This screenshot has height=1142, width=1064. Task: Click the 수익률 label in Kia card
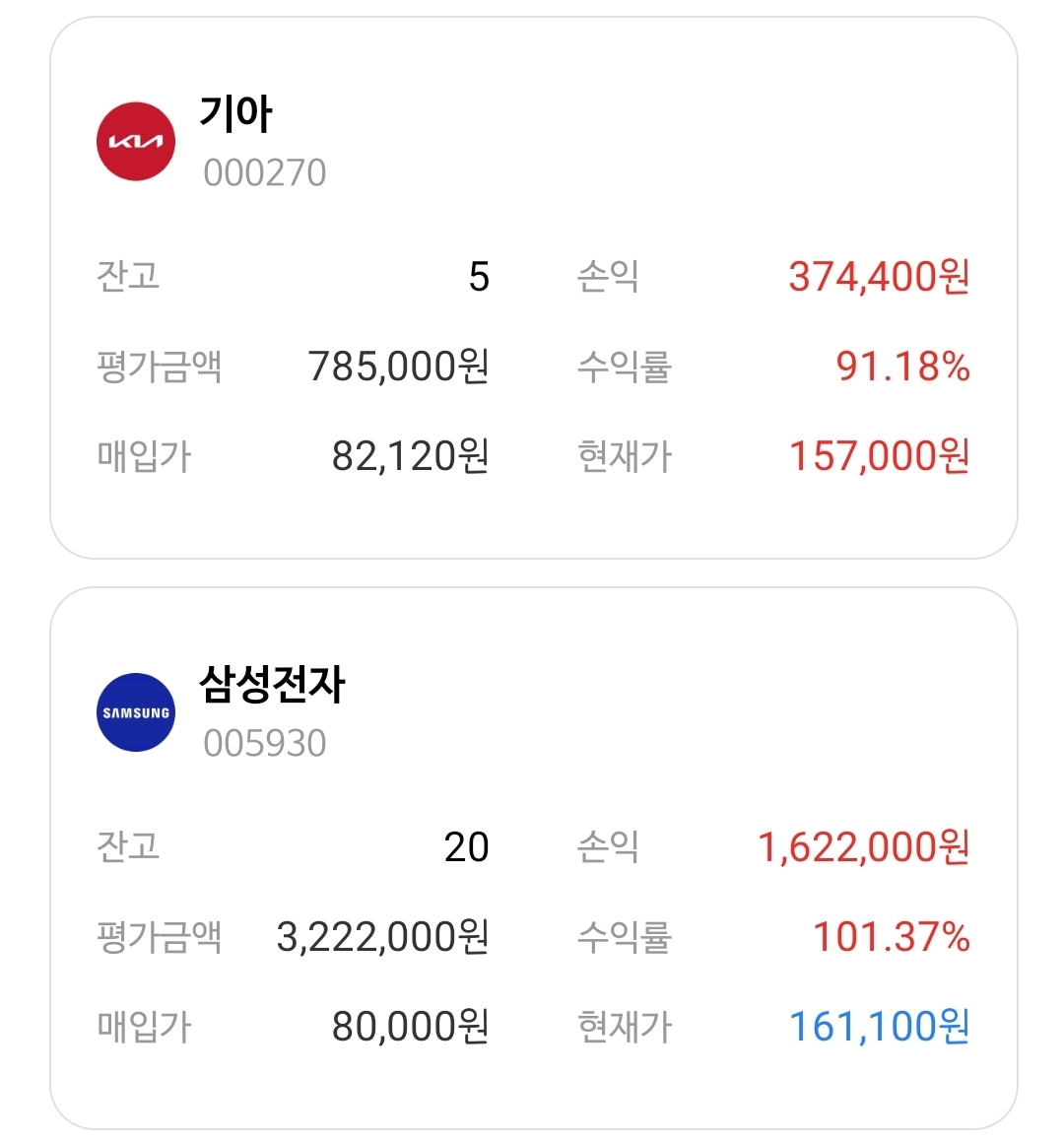point(624,367)
